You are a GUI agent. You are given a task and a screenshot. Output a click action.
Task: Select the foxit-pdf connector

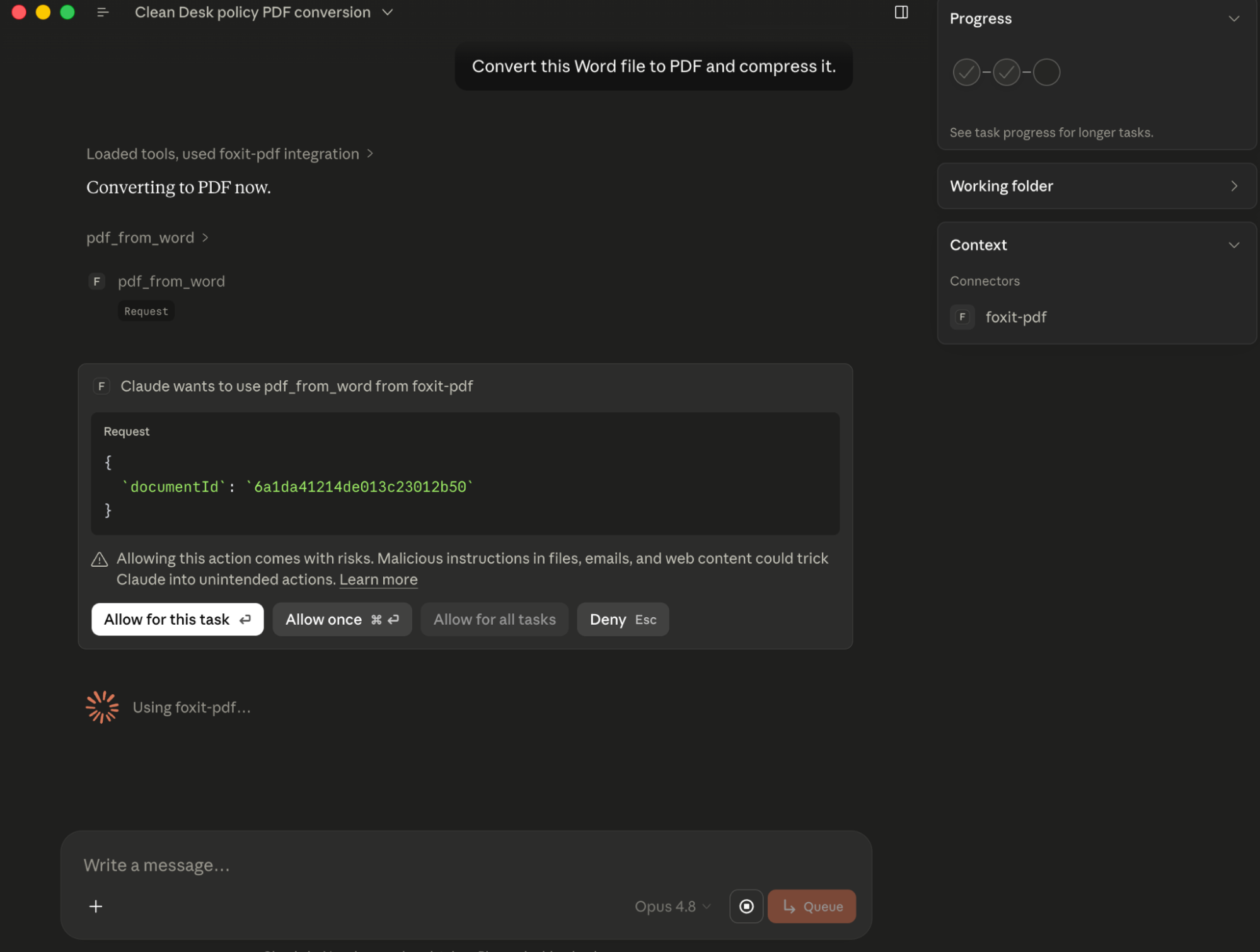[1015, 317]
